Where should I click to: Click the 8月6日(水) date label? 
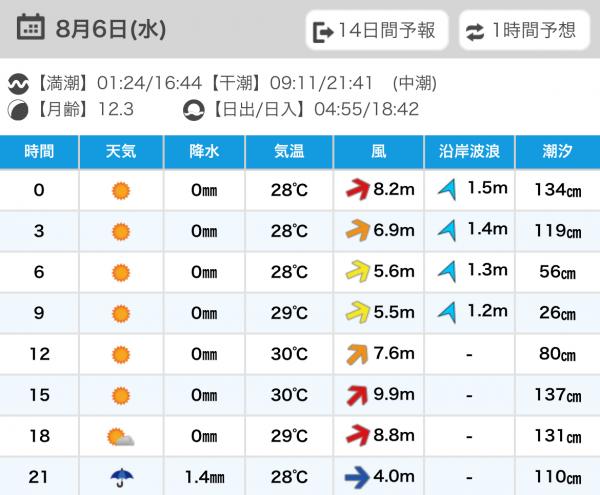111,29
